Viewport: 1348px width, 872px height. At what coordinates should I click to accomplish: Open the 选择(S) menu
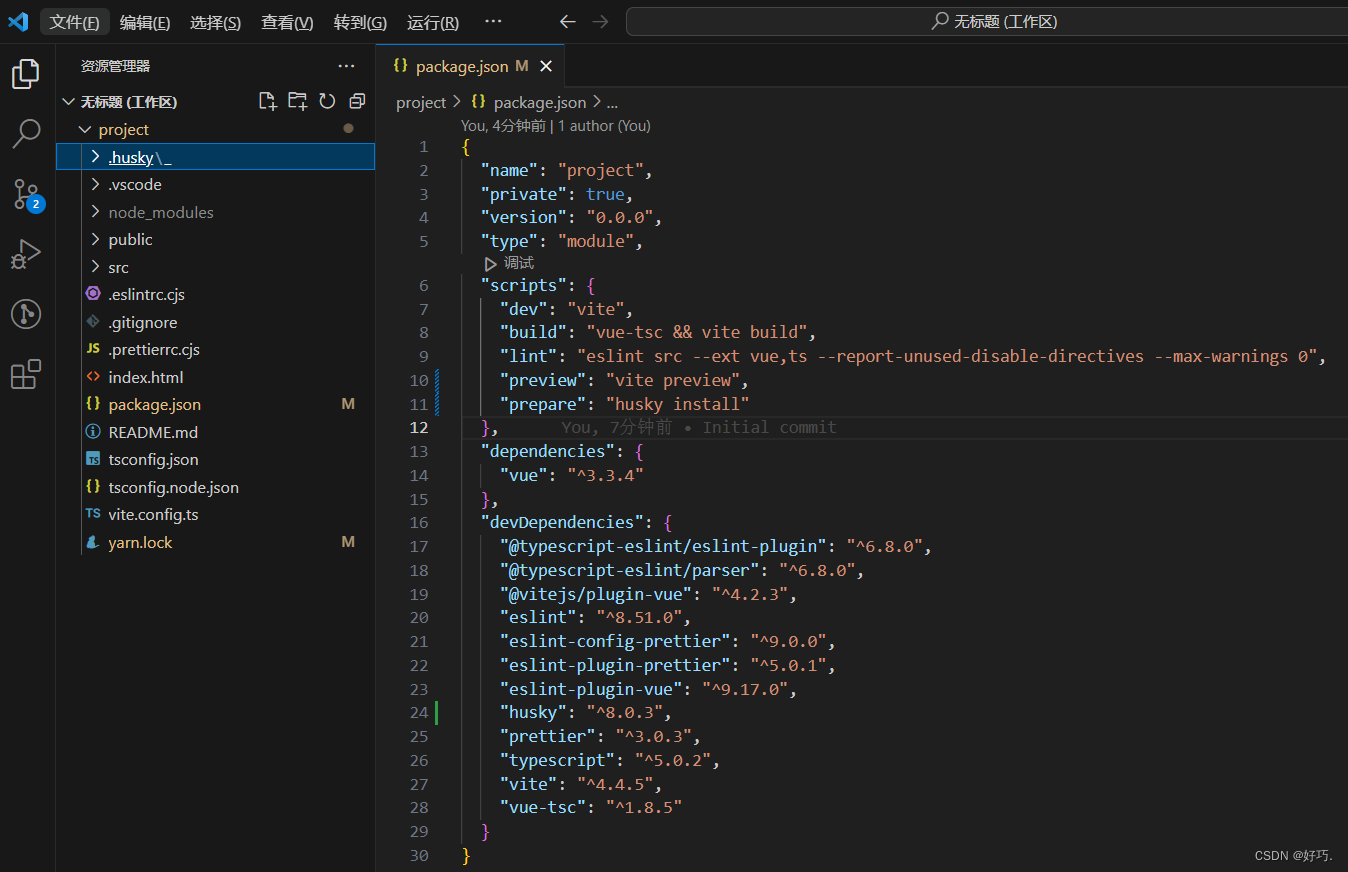tap(215, 22)
